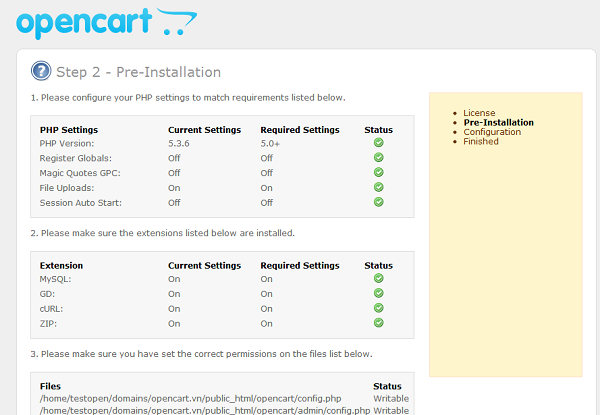600x415 pixels.
Task: Click the OpenCart logo
Action: pos(107,22)
